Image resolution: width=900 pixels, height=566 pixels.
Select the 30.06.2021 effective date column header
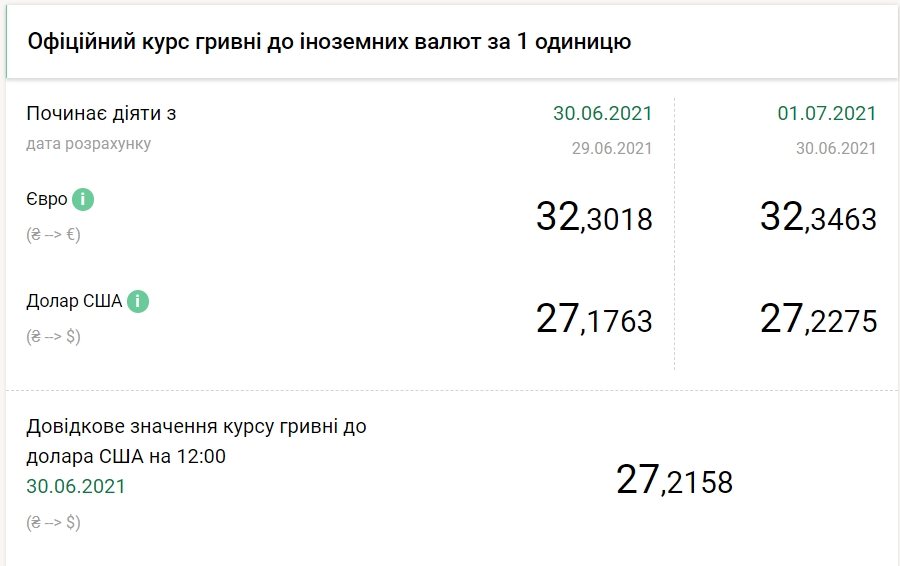click(x=602, y=113)
